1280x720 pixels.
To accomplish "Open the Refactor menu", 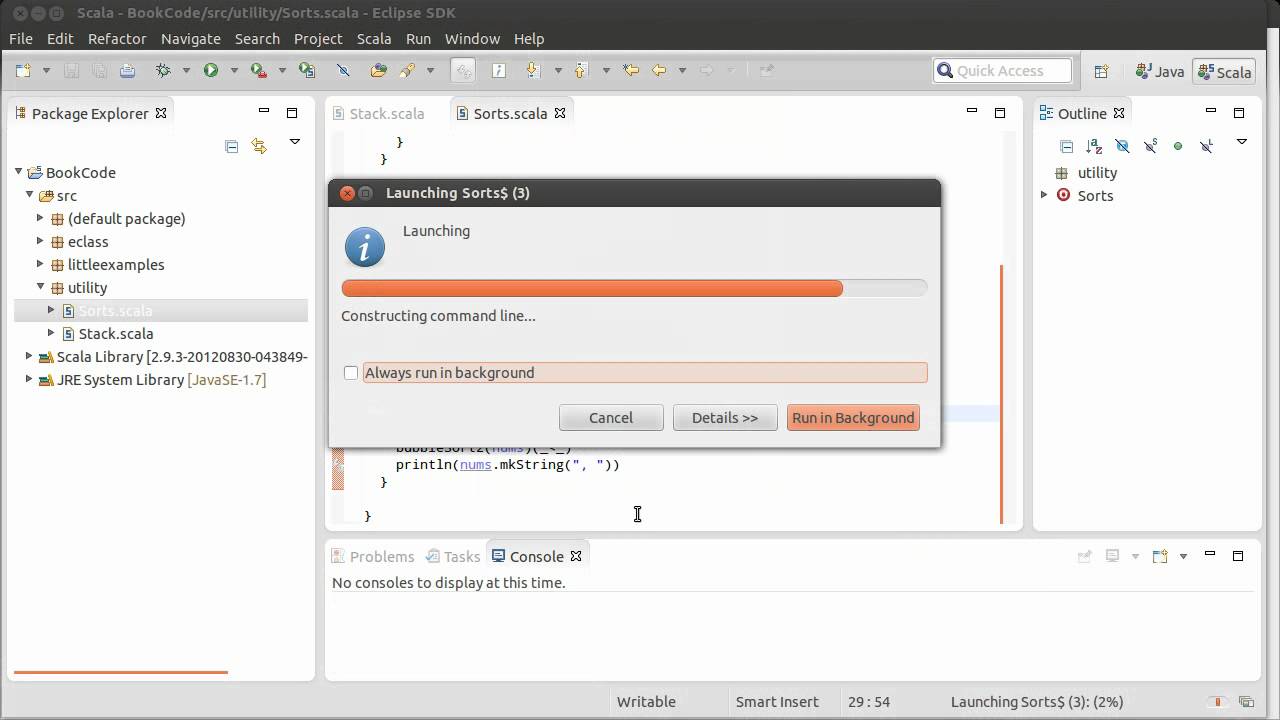I will [117, 38].
